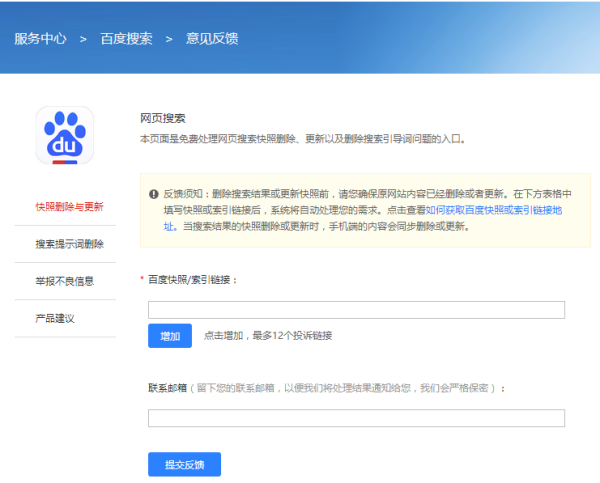Open 服务中心 in the breadcrumb
The width and height of the screenshot is (600, 483).
pos(40,39)
